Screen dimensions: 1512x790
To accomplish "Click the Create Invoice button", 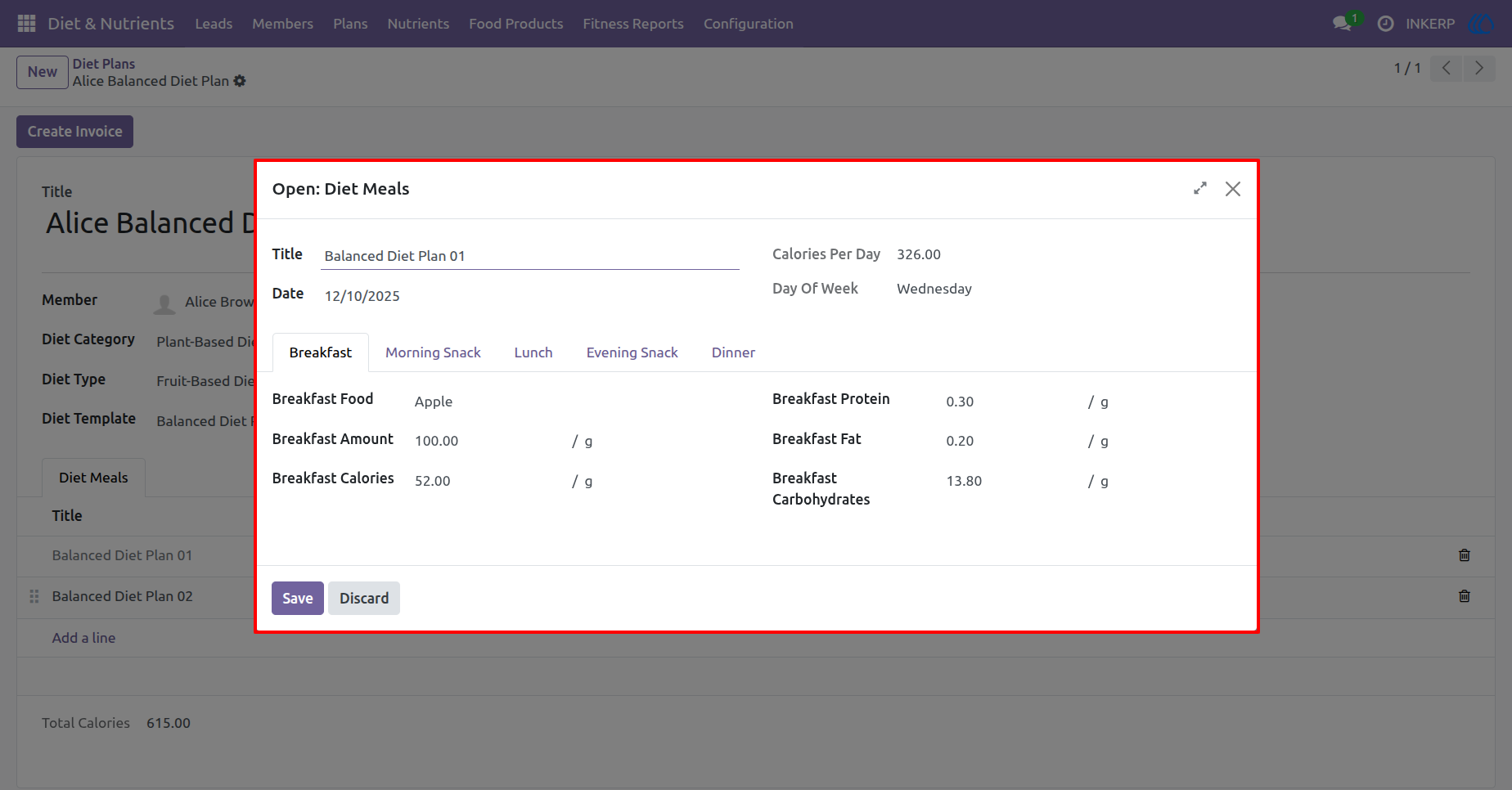I will click(74, 132).
